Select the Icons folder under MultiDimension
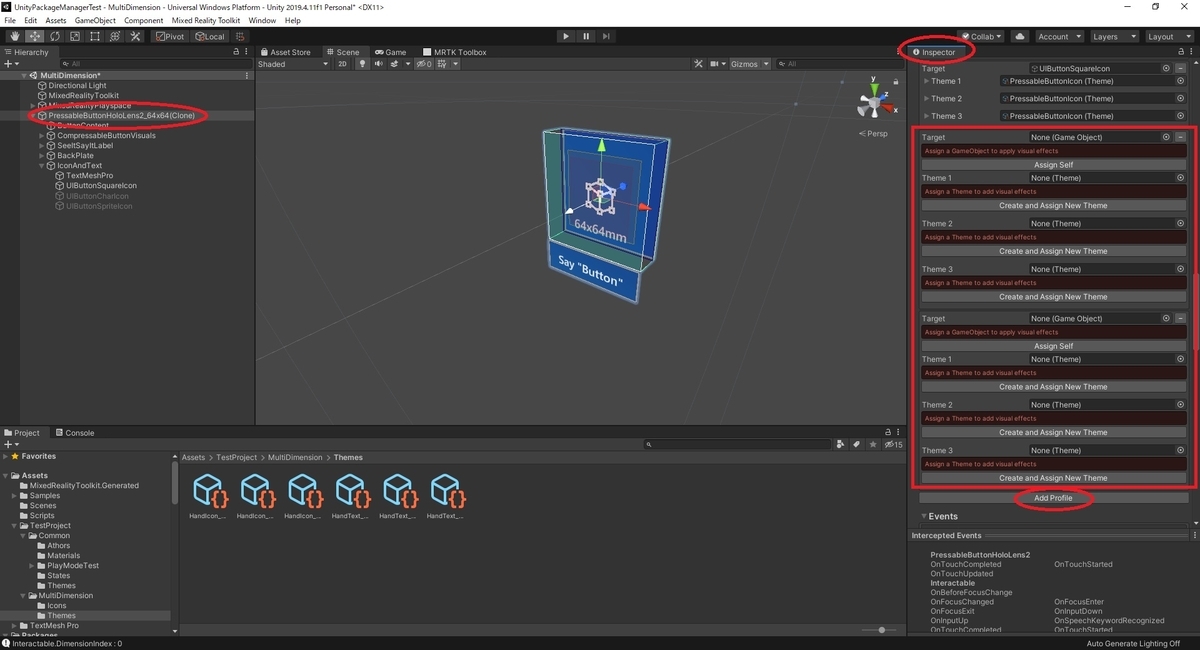1200x650 pixels. pyautogui.click(x=57, y=606)
